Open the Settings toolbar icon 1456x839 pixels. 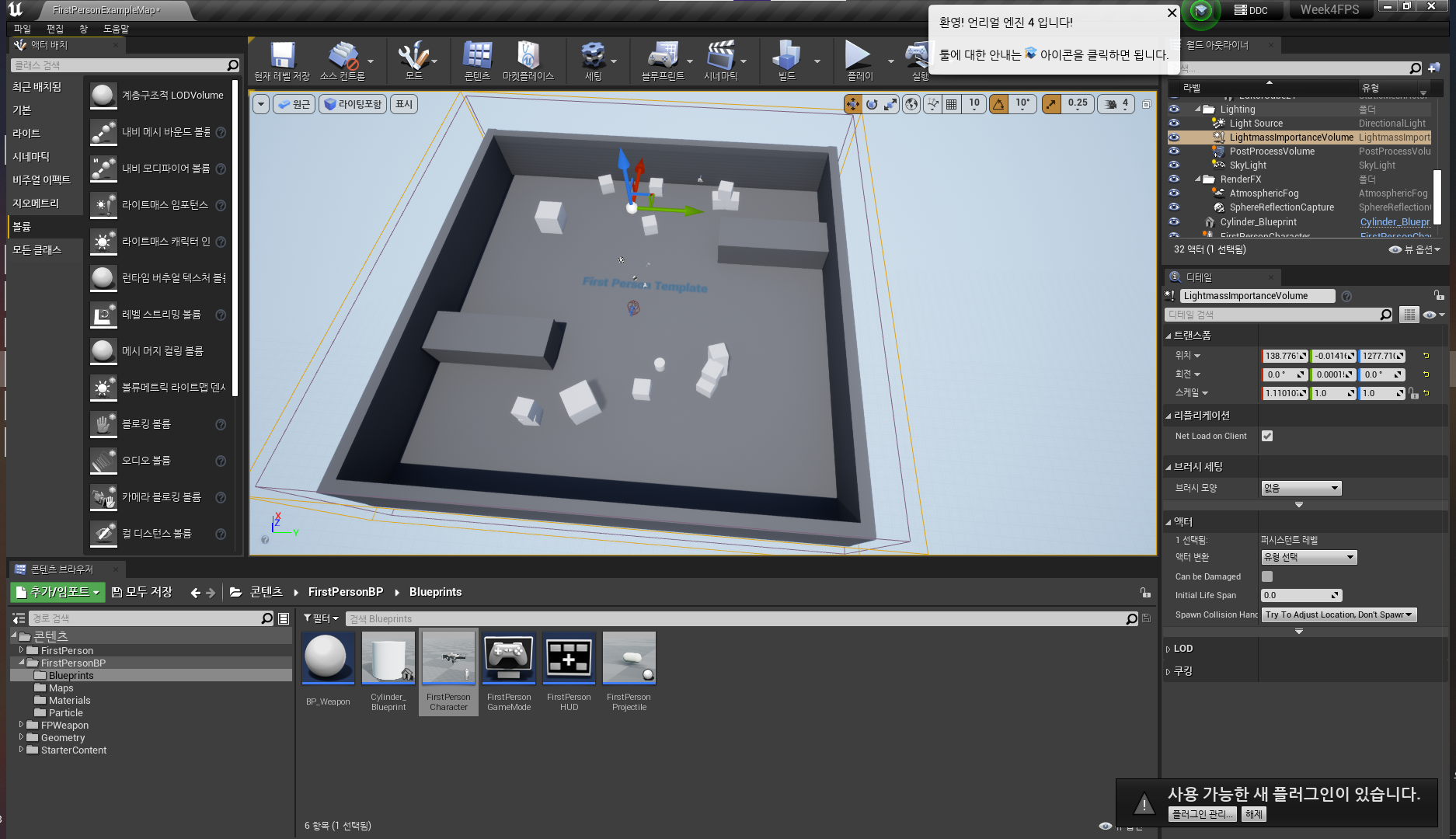(593, 61)
